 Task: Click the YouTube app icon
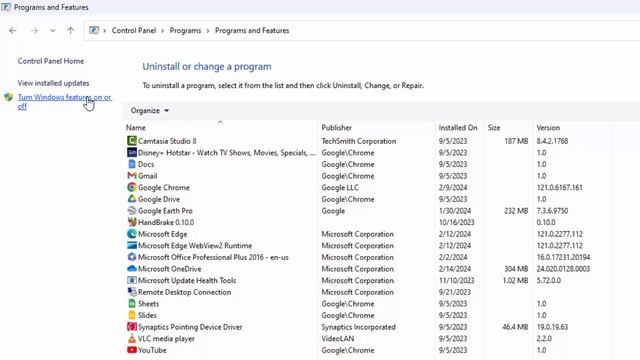click(131, 350)
